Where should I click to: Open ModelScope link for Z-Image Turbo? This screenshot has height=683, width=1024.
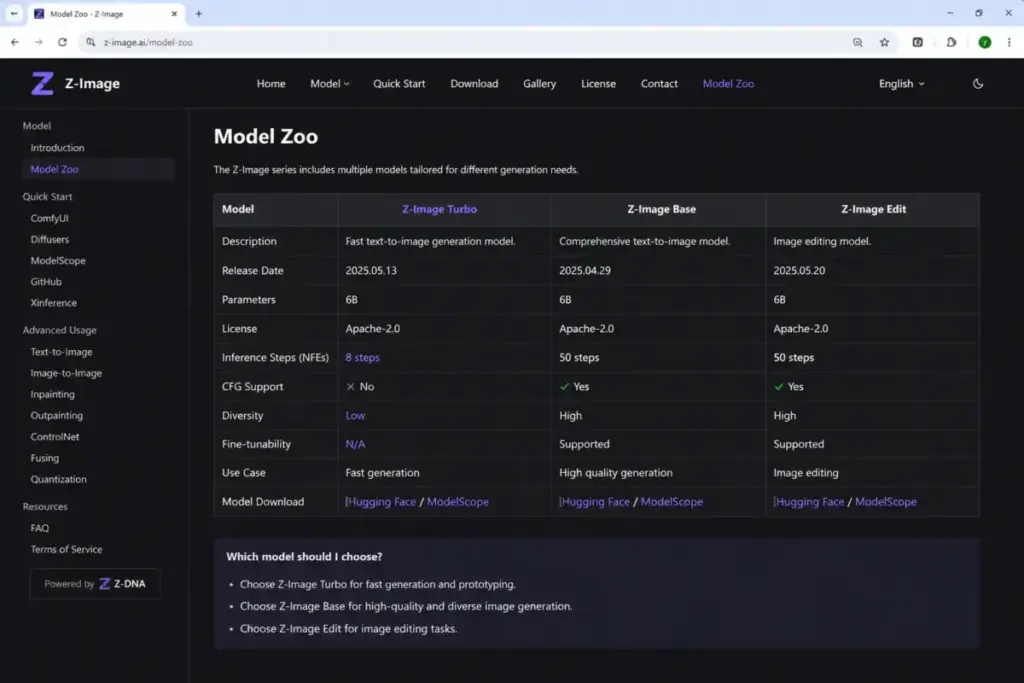[458, 501]
